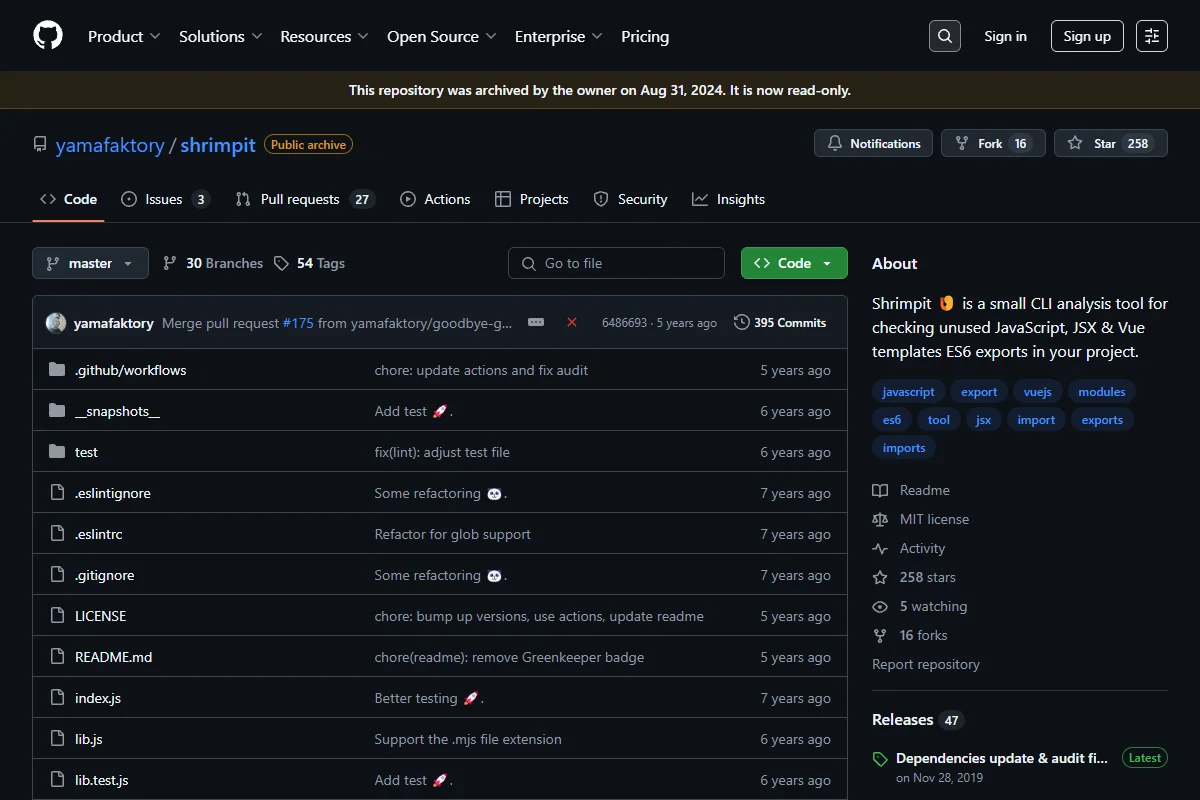Click the Sign up button
The height and width of the screenshot is (800, 1200).
[1087, 36]
